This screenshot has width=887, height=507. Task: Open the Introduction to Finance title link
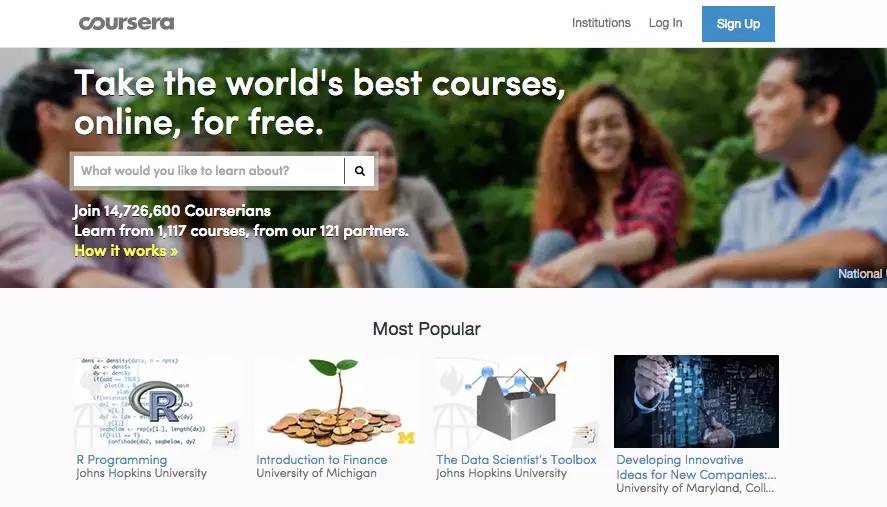[x=322, y=460]
